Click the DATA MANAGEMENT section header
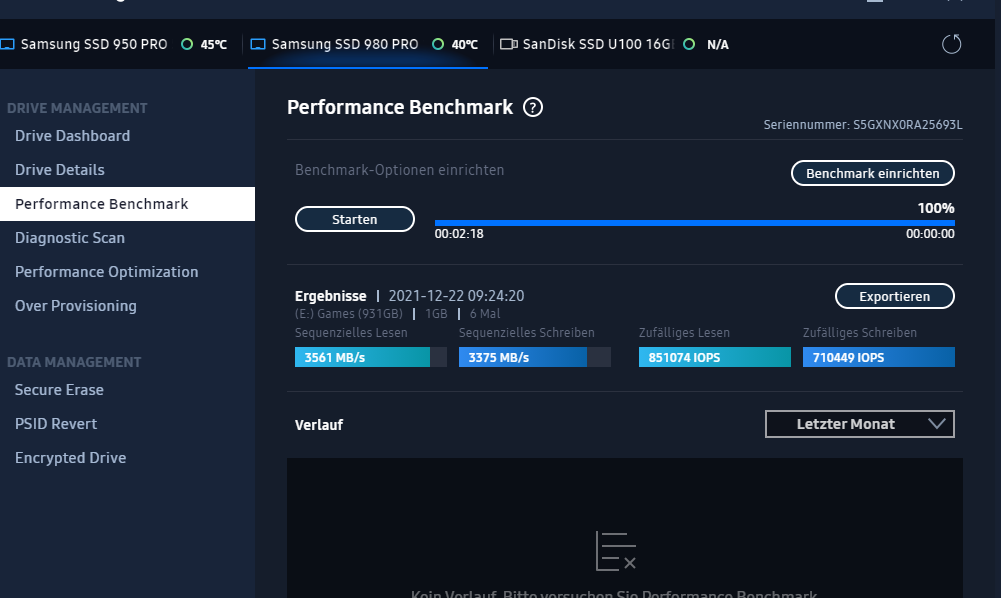1001x598 pixels. (x=74, y=363)
